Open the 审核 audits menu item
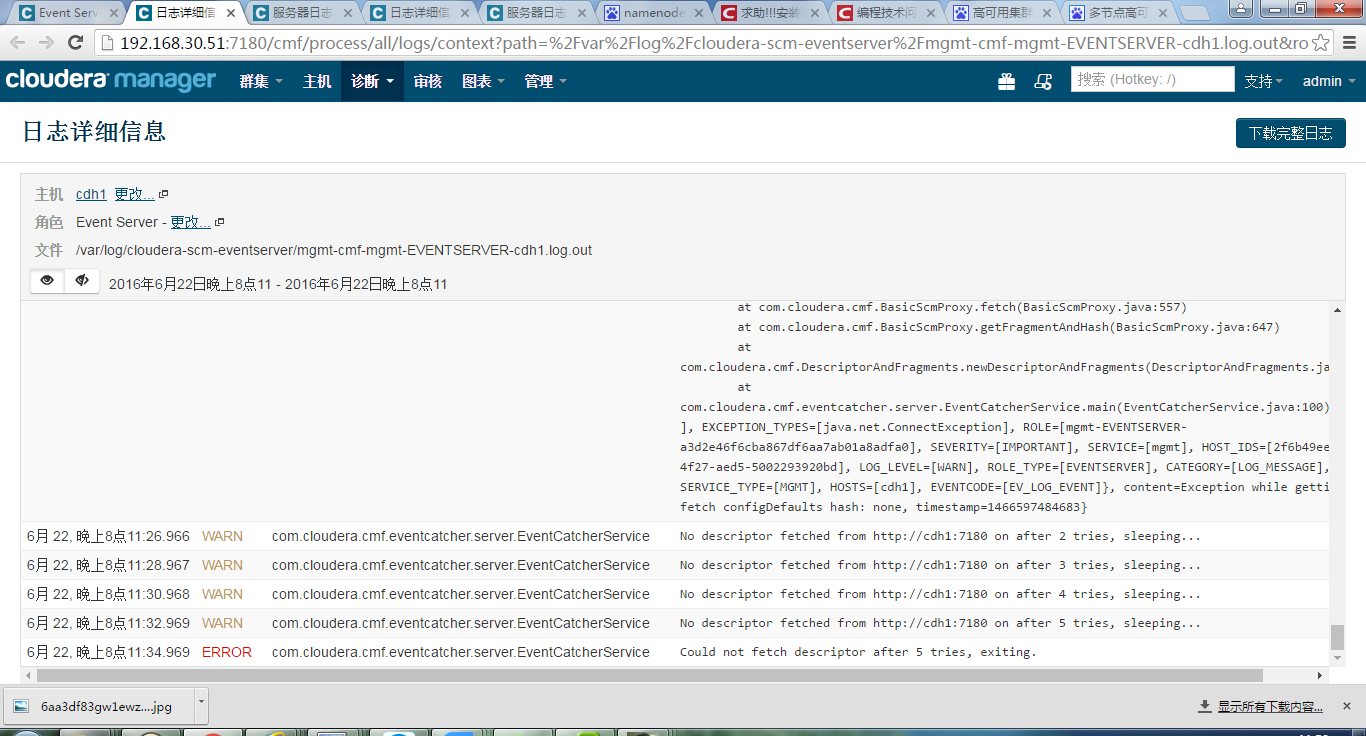Viewport: 1366px width, 736px height. click(x=428, y=81)
